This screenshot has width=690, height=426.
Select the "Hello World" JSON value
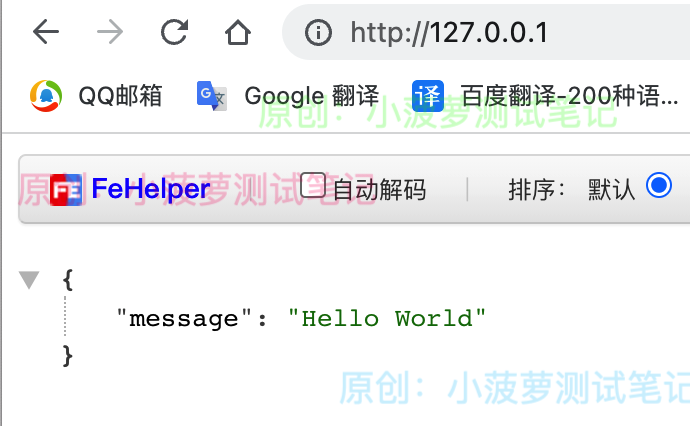coord(387,318)
